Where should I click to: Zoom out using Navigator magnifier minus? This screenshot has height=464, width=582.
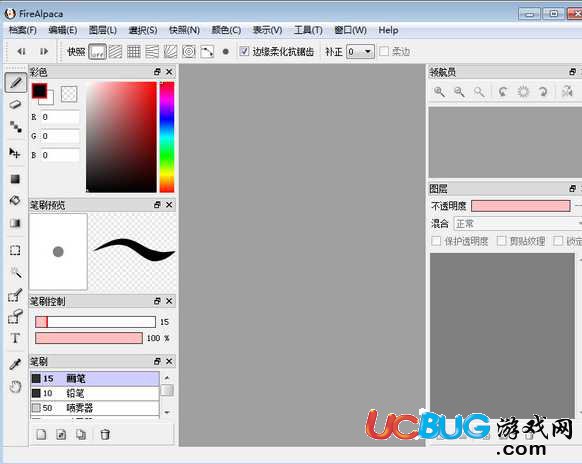459,92
